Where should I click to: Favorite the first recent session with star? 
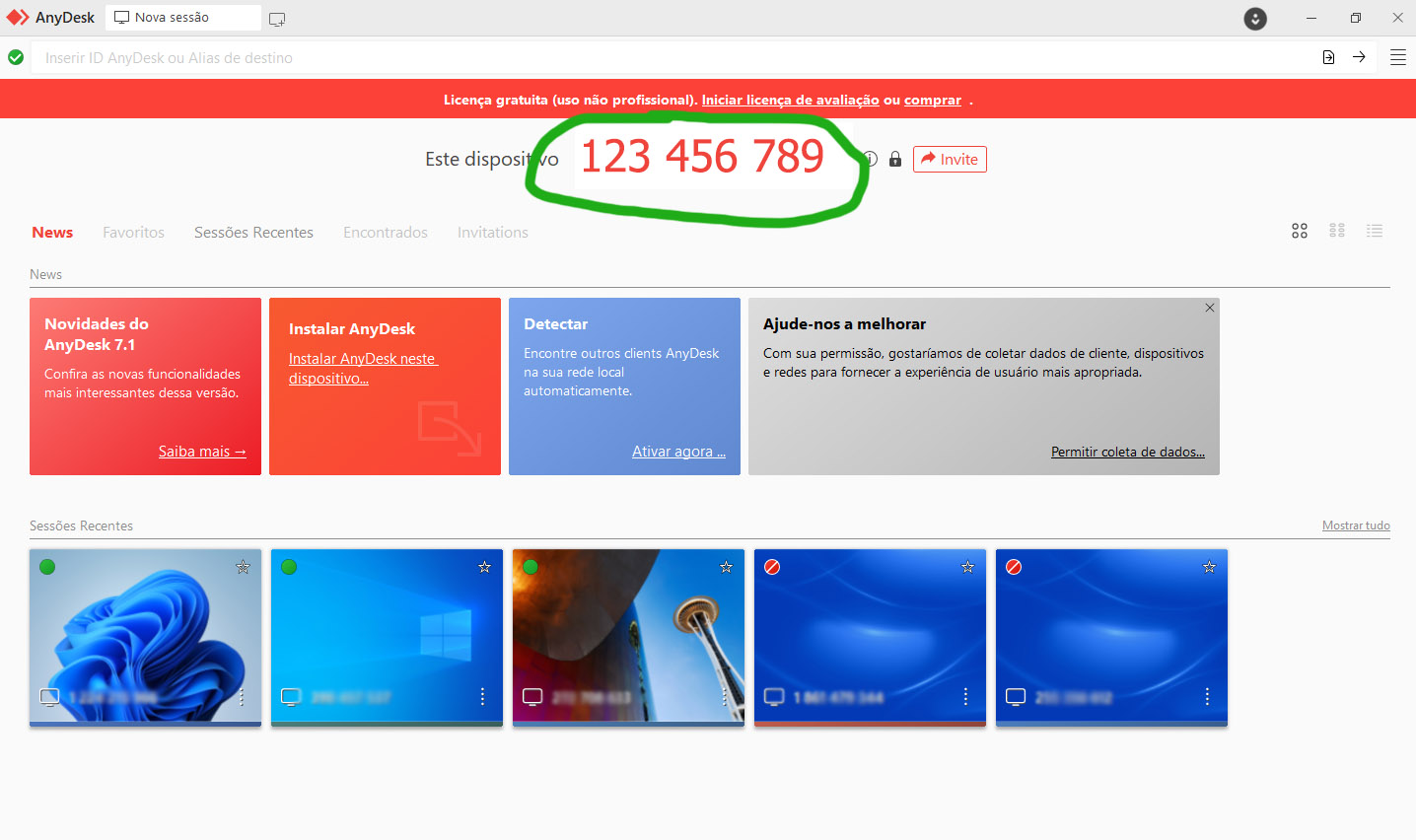pyautogui.click(x=243, y=567)
